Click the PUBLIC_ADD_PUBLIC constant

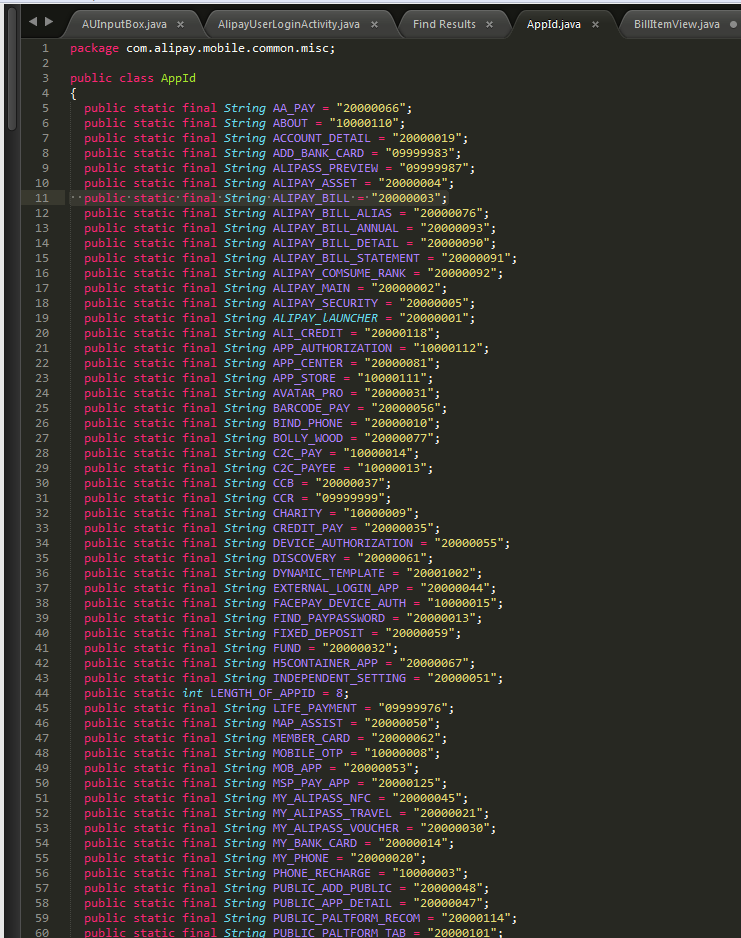tap(333, 888)
